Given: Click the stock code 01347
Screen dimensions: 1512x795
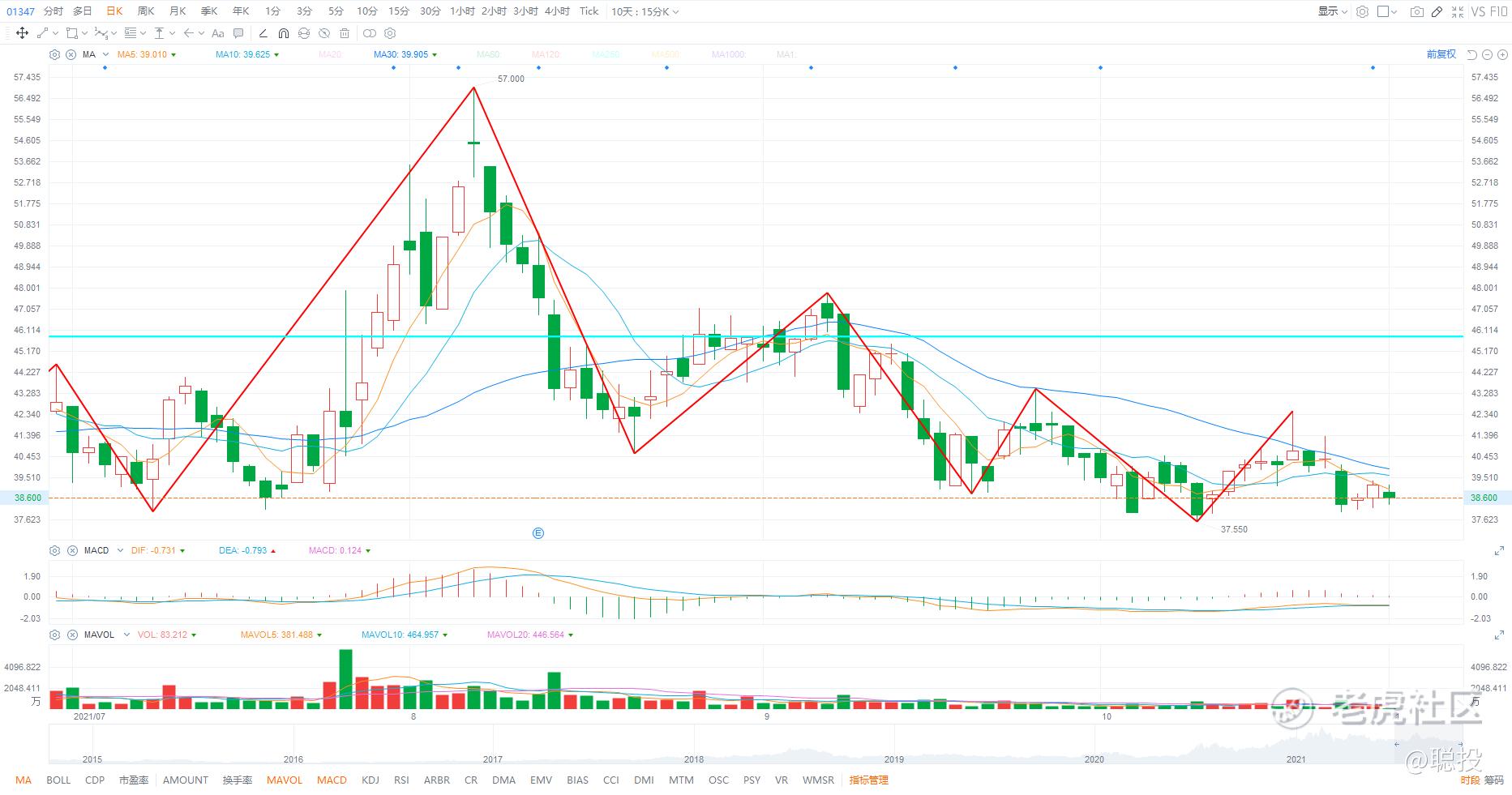Looking at the screenshot, I should pyautogui.click(x=20, y=11).
